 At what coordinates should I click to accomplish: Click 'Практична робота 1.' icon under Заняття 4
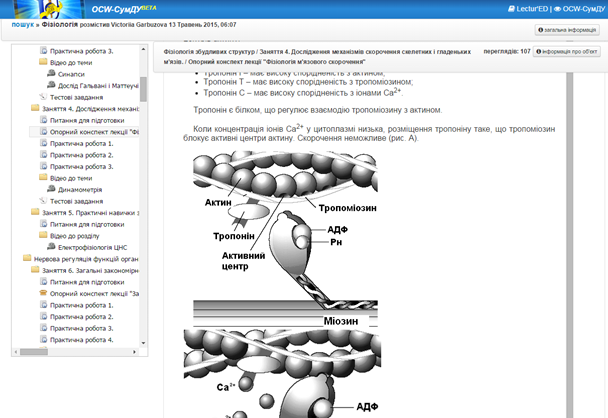click(43, 143)
